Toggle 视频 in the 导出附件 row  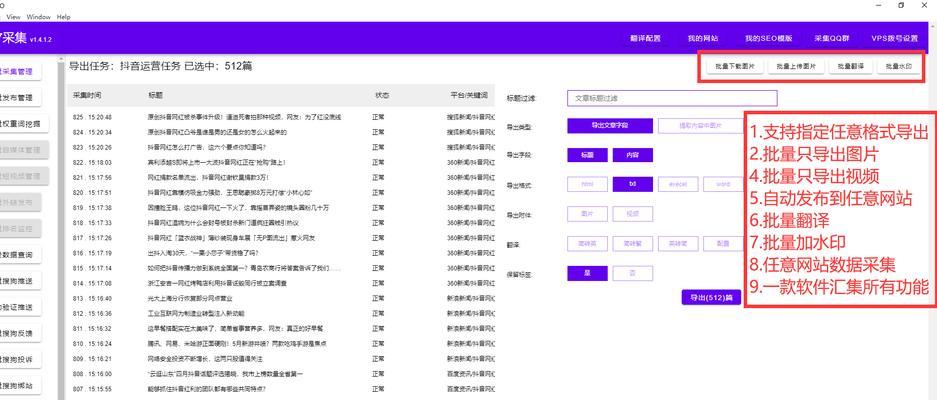pyautogui.click(x=633, y=213)
